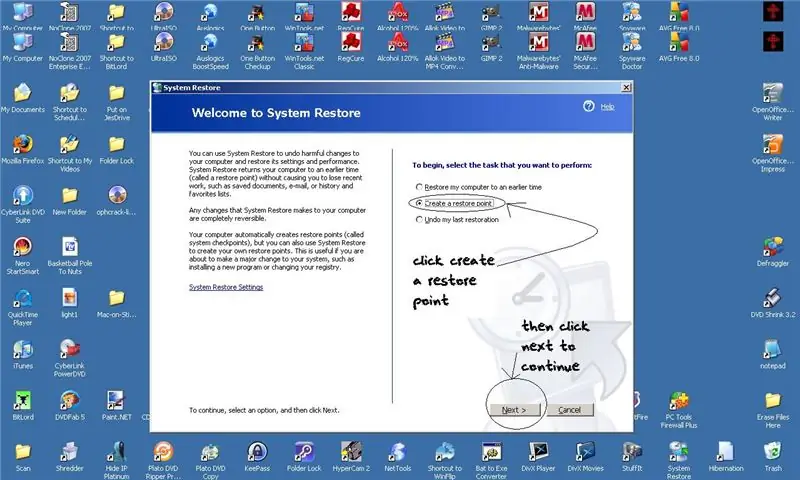Viewport: 800px width, 480px height.
Task: Launch KeePass padlock icon
Action: coord(257,452)
